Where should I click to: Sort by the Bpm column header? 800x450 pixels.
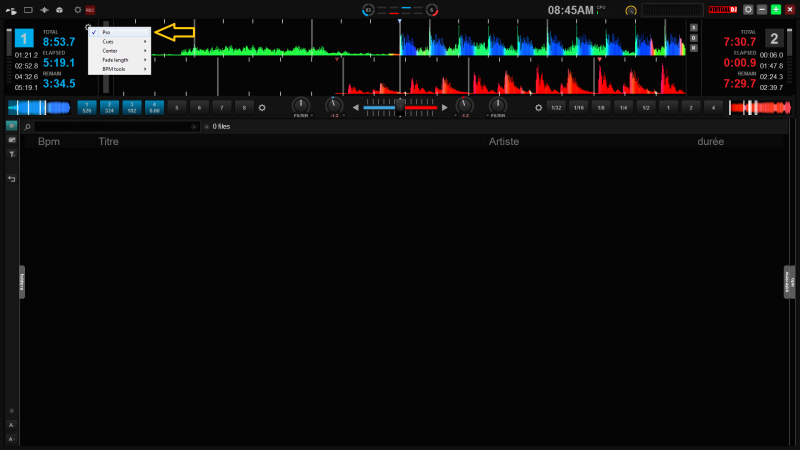(x=49, y=142)
